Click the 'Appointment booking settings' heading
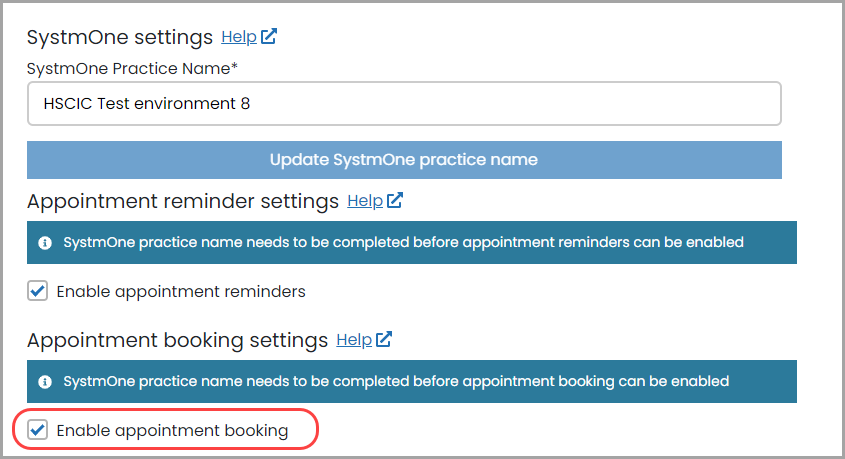The height and width of the screenshot is (459, 845). 177,340
